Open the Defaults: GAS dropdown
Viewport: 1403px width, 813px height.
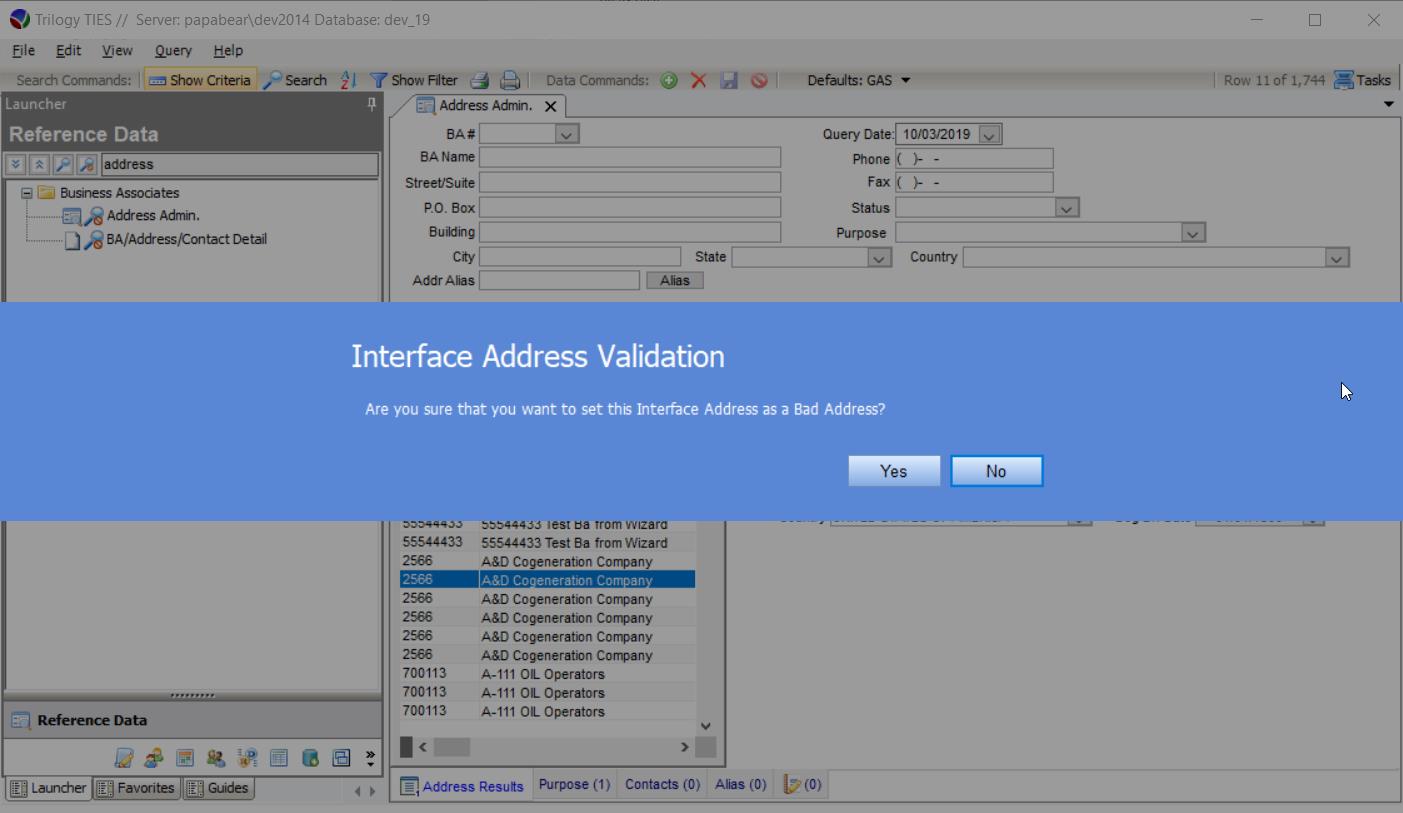click(905, 80)
